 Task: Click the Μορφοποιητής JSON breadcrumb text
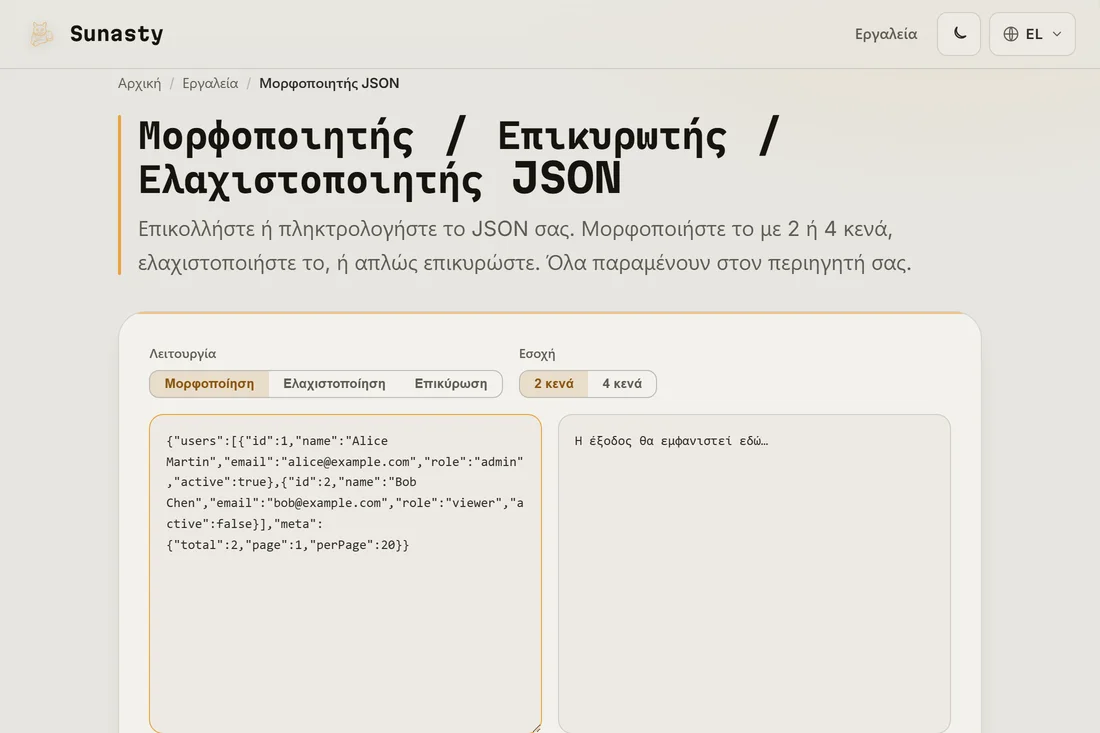[x=329, y=83]
